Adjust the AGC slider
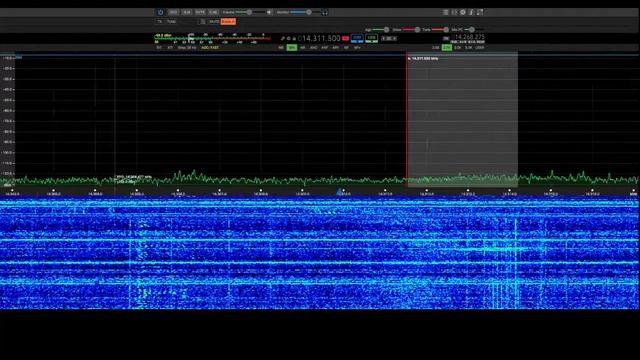 point(381,29)
